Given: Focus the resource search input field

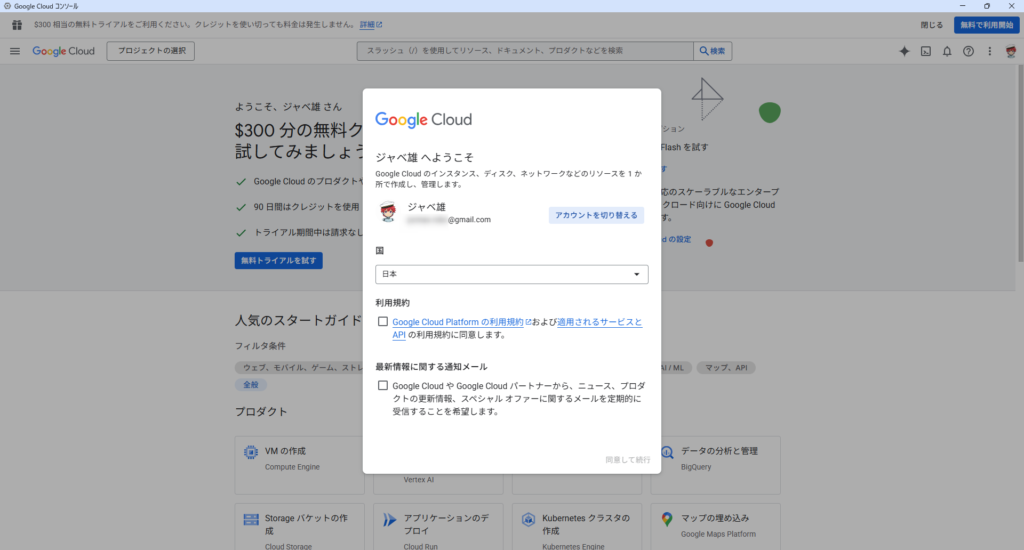Looking at the screenshot, I should pyautogui.click(x=525, y=51).
